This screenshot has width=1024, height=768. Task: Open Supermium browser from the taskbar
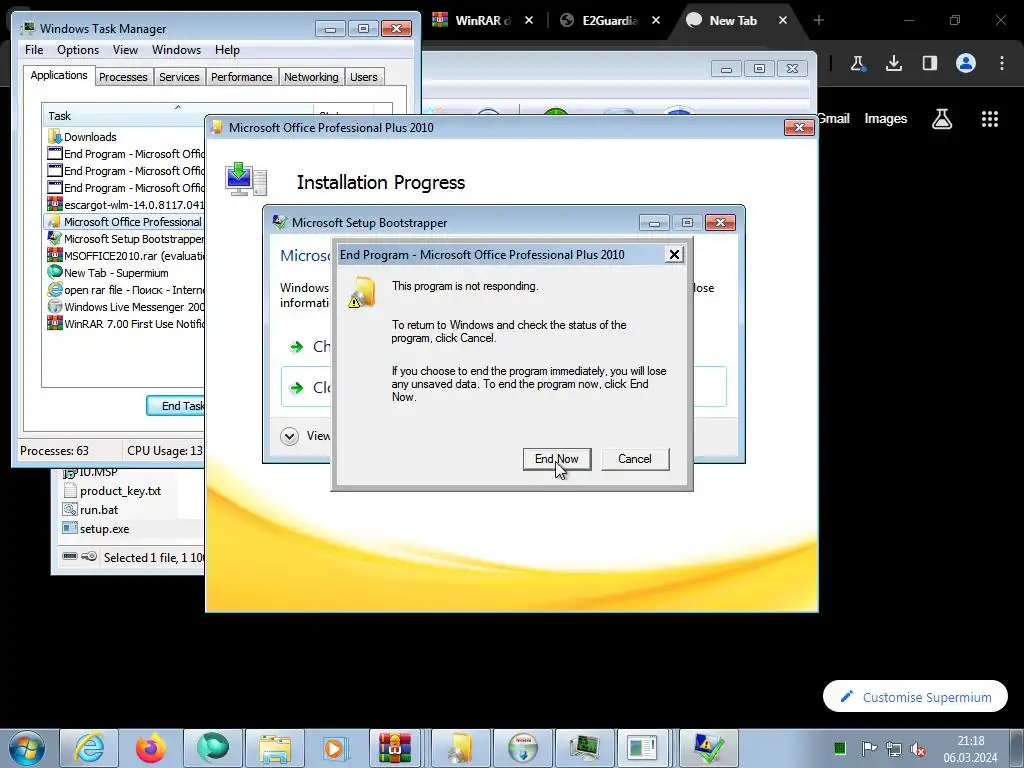[213, 748]
